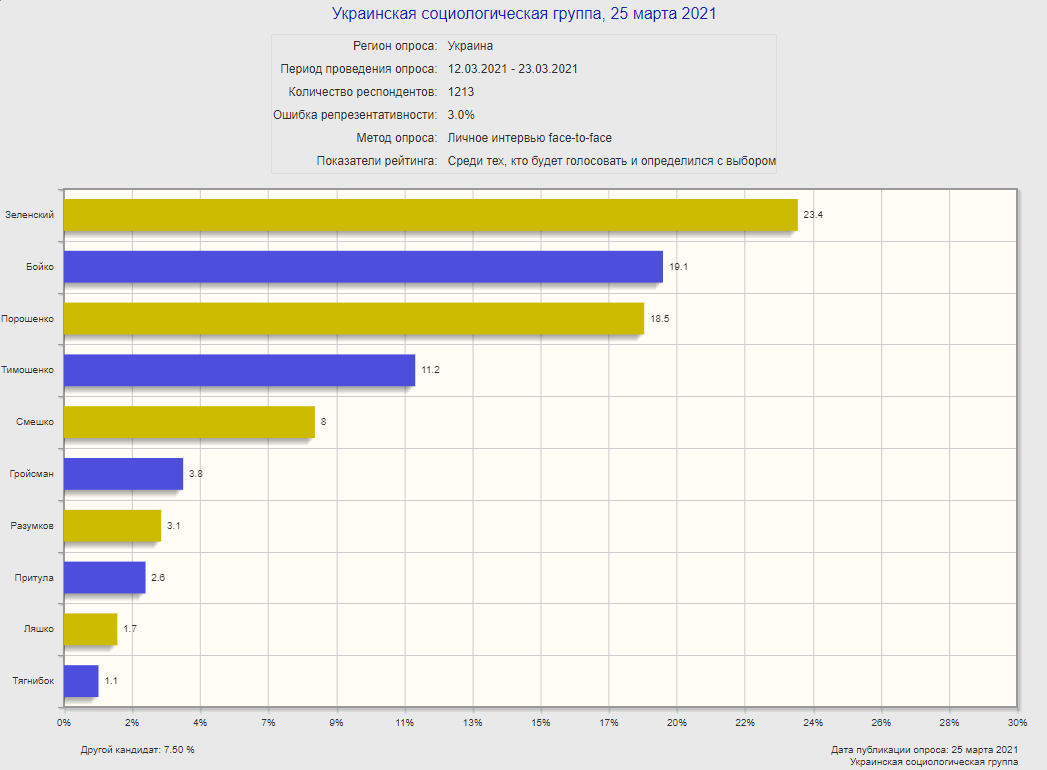Screen dimensions: 1047x770
Task: Select the respondent count value 1213
Action: tap(461, 92)
